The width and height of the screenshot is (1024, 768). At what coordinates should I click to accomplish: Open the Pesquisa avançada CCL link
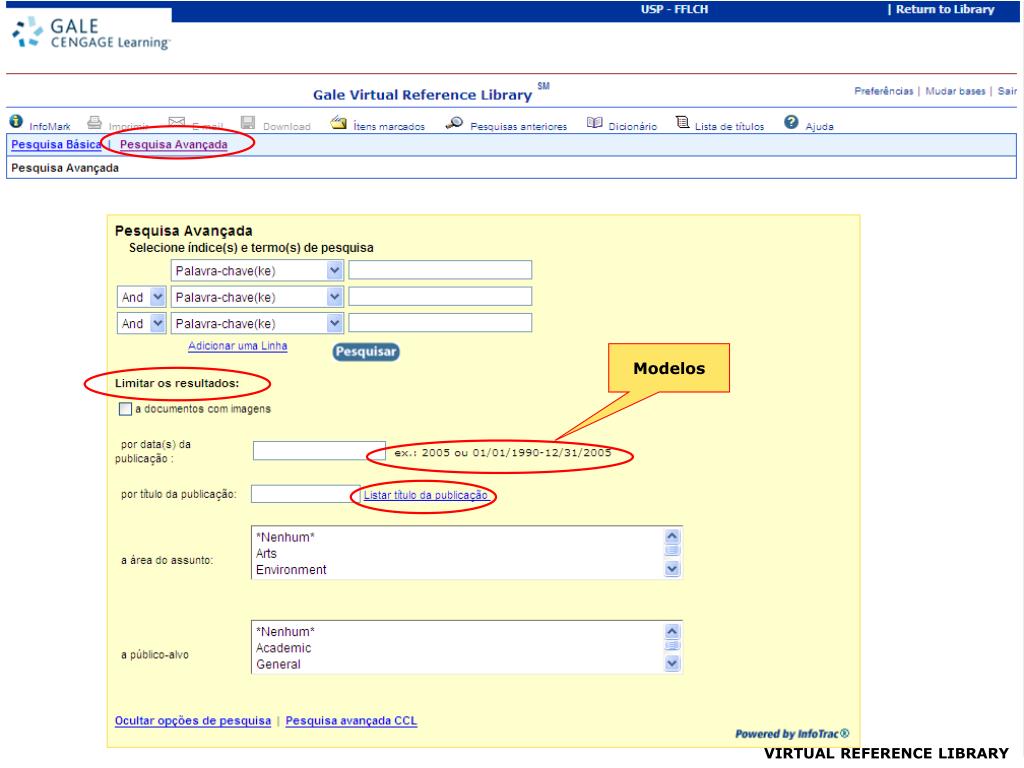click(351, 721)
